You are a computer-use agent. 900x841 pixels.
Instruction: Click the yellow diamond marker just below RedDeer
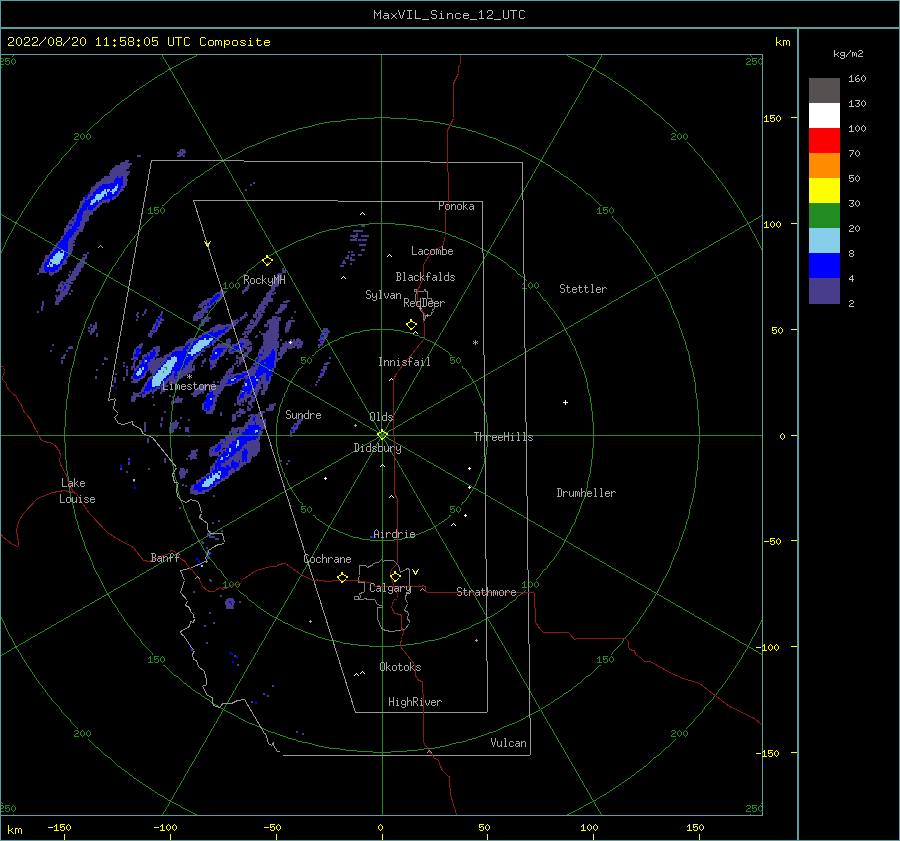412,325
